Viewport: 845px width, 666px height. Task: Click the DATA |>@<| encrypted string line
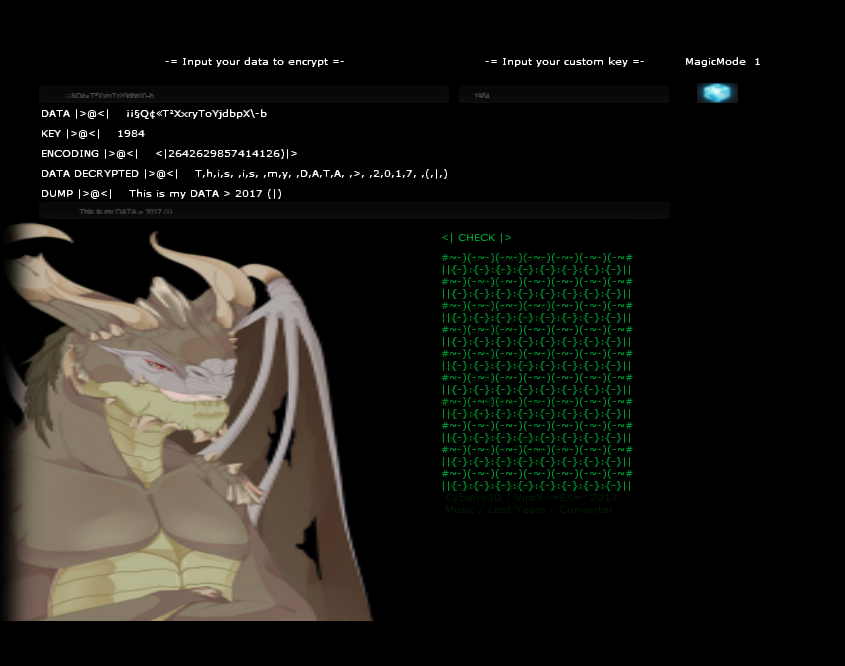[x=154, y=114]
